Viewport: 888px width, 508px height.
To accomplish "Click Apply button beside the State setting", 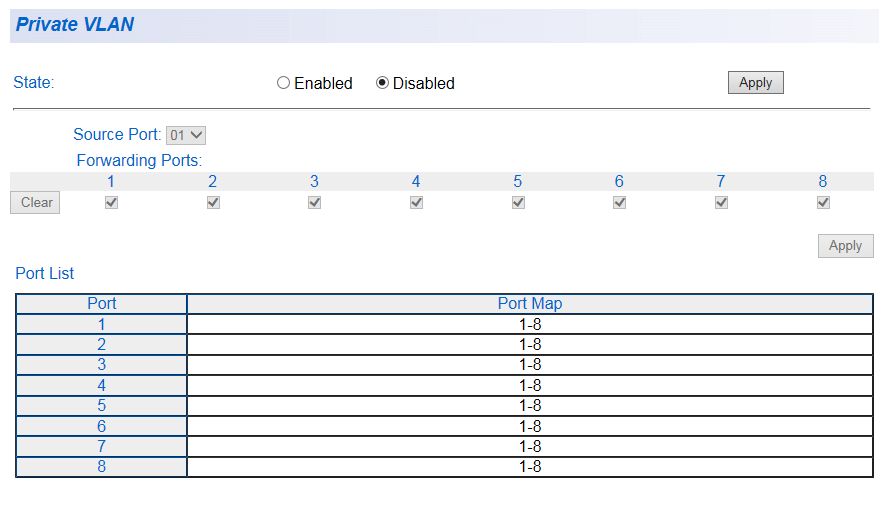I will click(755, 83).
